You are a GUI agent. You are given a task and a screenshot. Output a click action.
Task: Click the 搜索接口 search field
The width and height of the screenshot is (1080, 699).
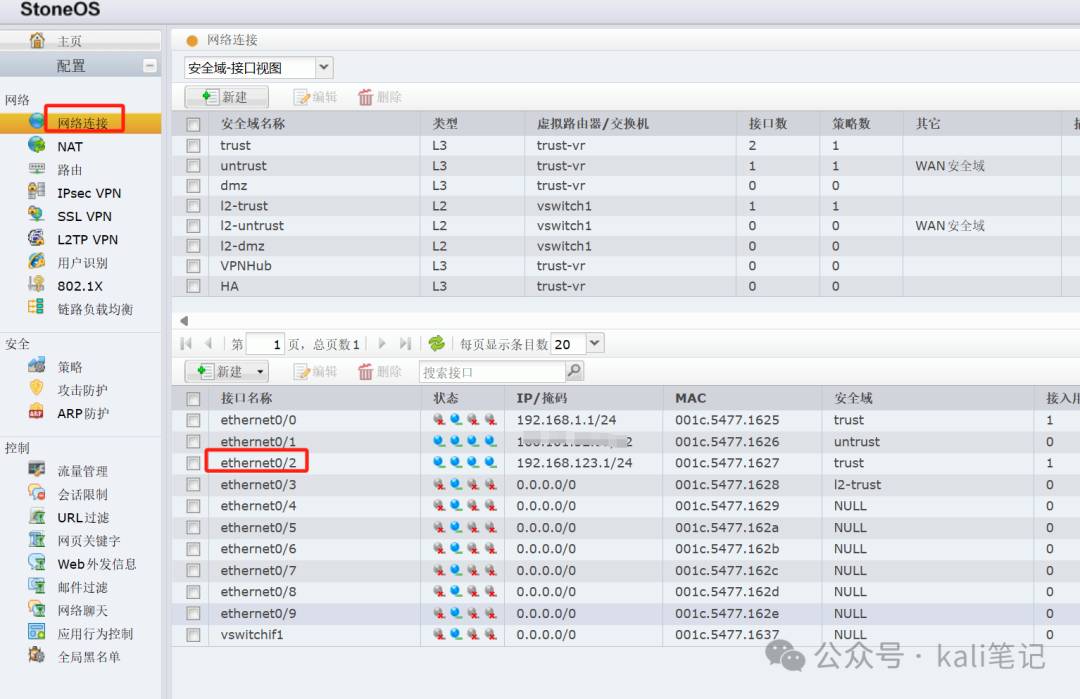click(x=492, y=372)
